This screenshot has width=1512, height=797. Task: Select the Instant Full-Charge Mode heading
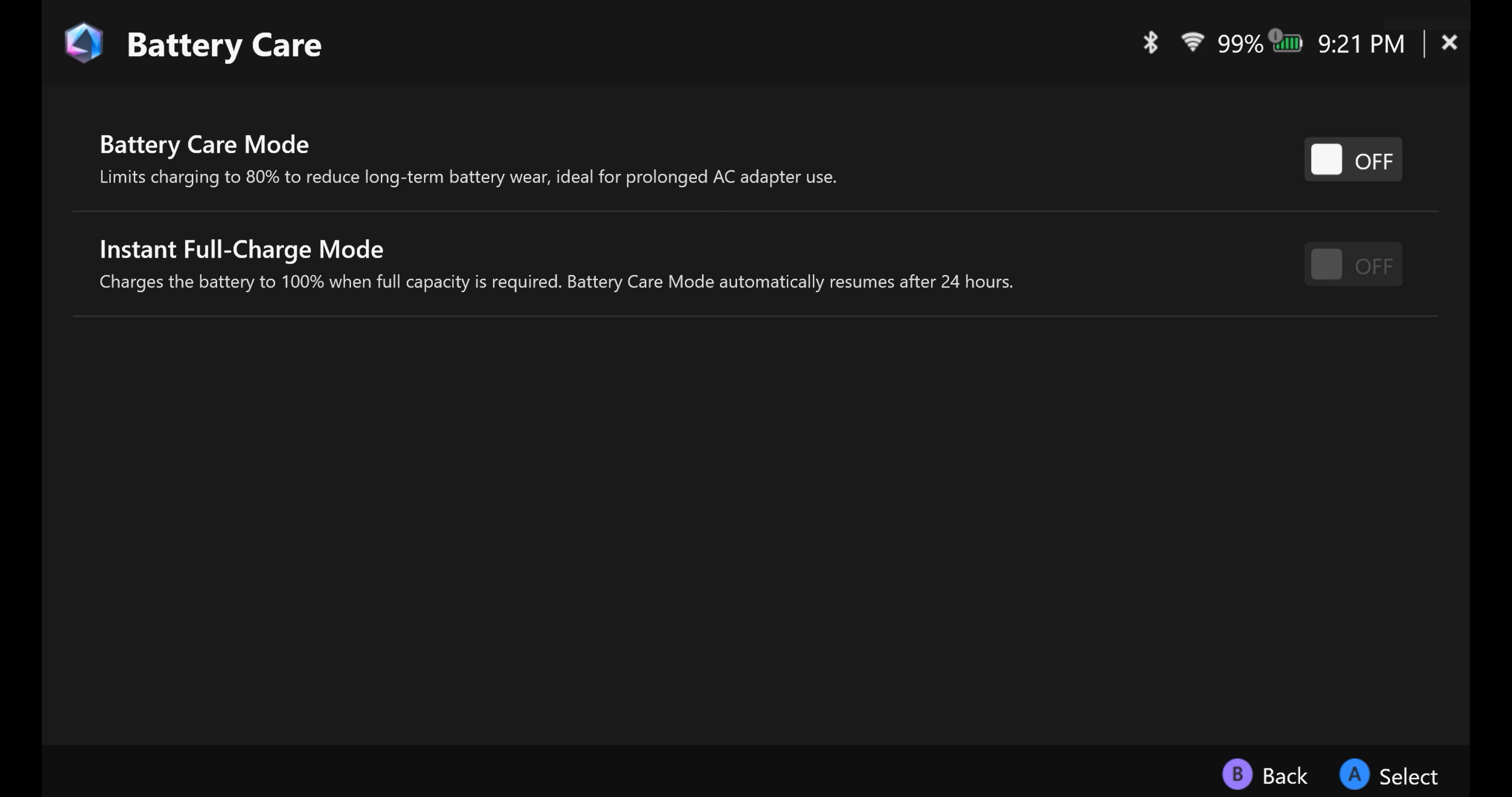click(x=241, y=249)
